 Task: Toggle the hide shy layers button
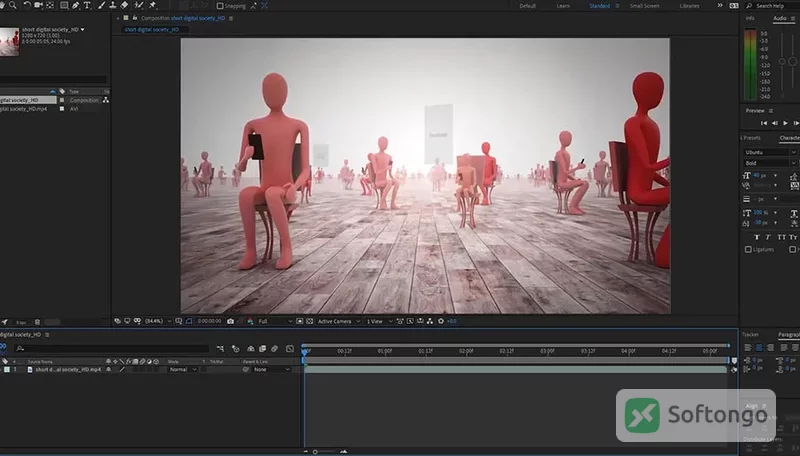coord(251,349)
